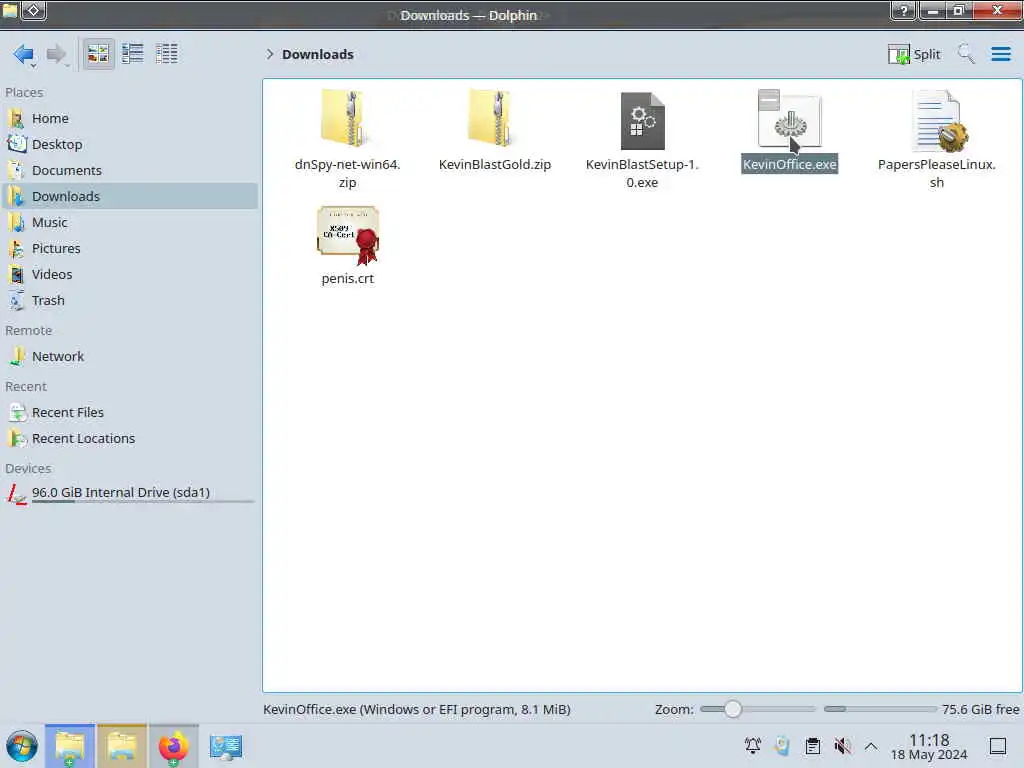This screenshot has height=768, width=1024.
Task: Open Recent Files entry
Action: (x=129, y=413)
